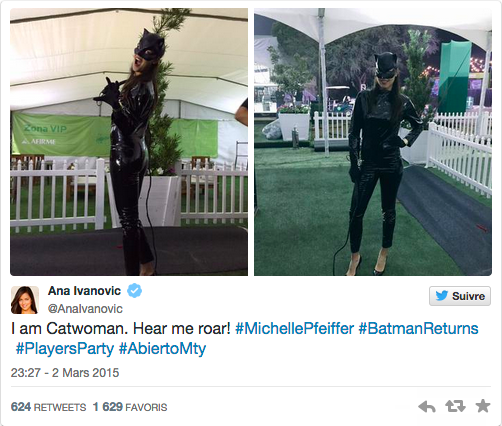Click the Twitter bird icon in Suivre
The height and width of the screenshot is (426, 502).
point(442,296)
